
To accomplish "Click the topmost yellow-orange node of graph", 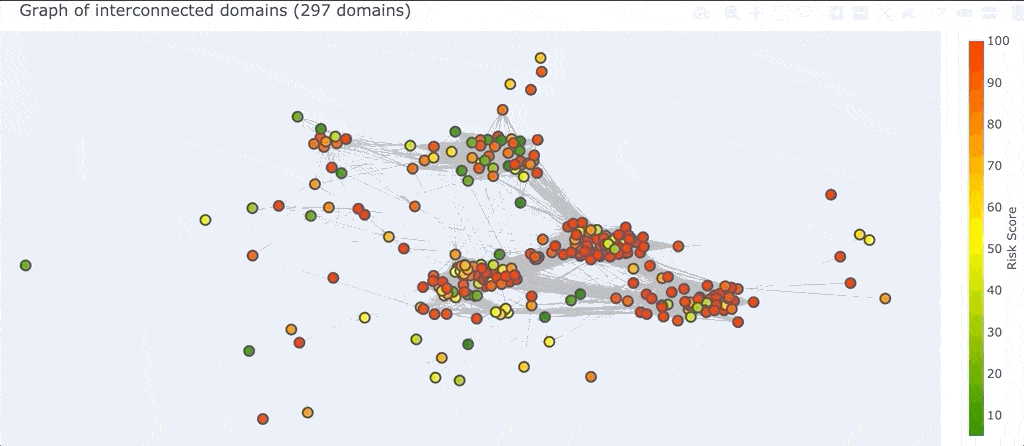I will [540, 58].
